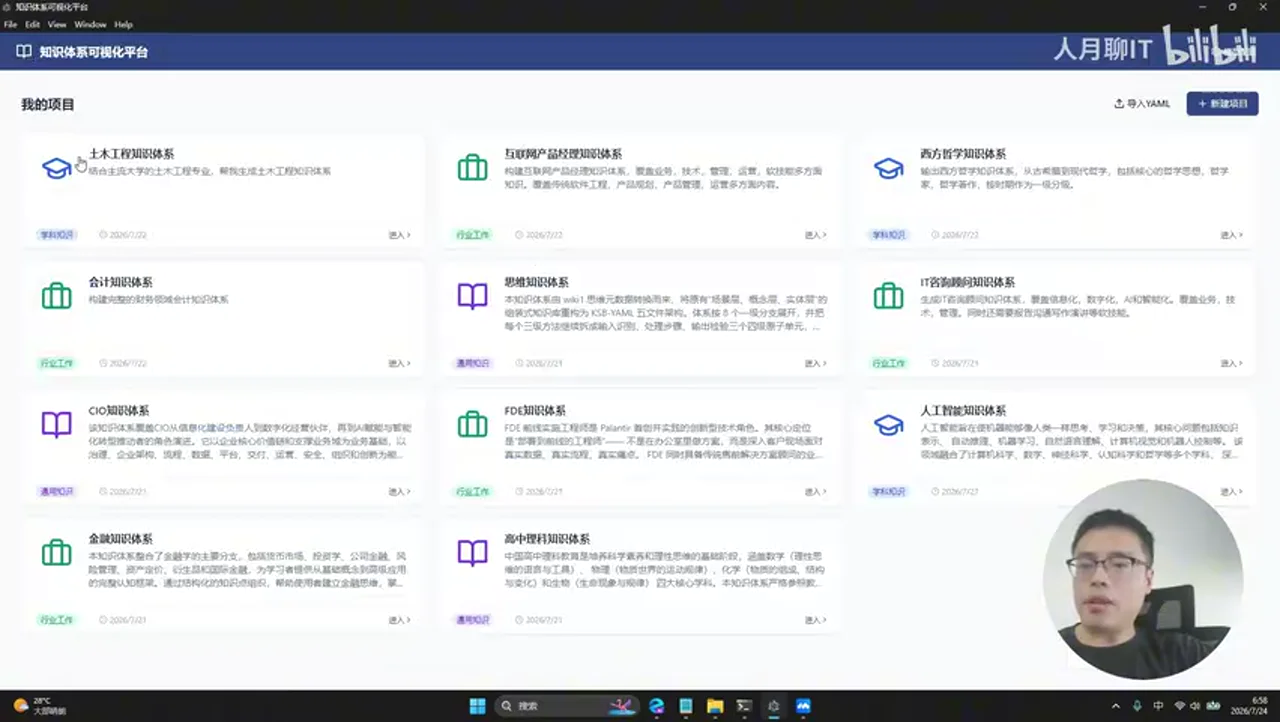Click the FDE知识体系 card title
The image size is (1280, 722).
pyautogui.click(x=535, y=411)
